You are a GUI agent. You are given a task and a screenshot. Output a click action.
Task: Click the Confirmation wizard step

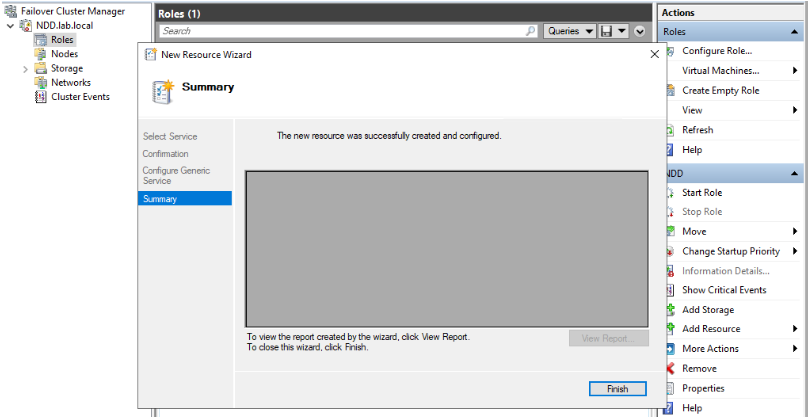[x=165, y=154]
